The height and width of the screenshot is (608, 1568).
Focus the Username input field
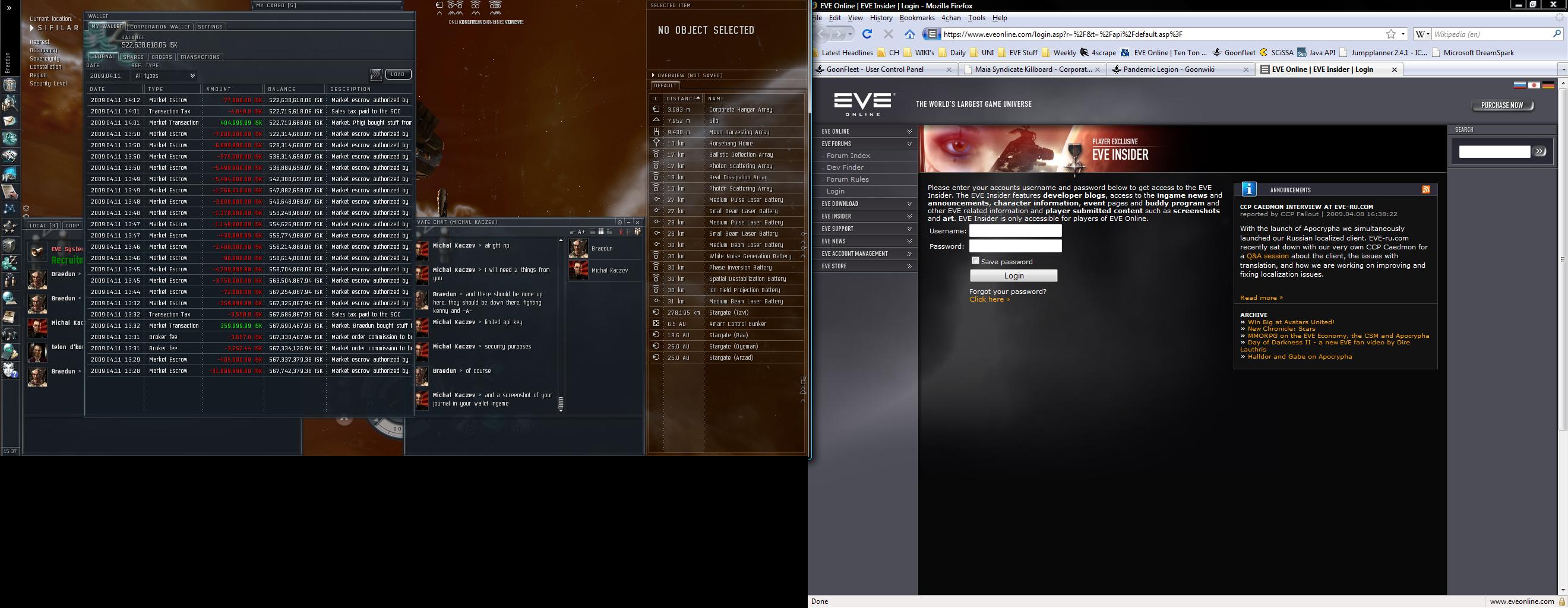click(1015, 230)
